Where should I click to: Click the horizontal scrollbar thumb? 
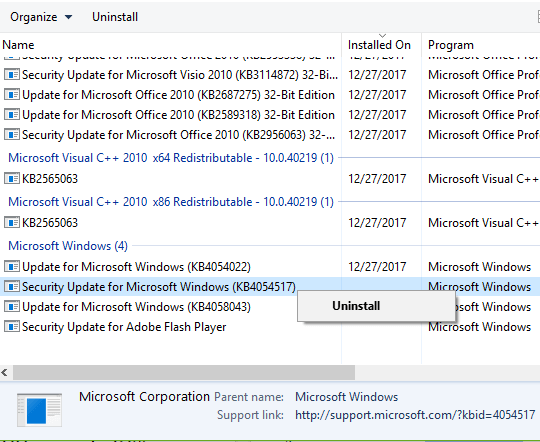tap(184, 372)
